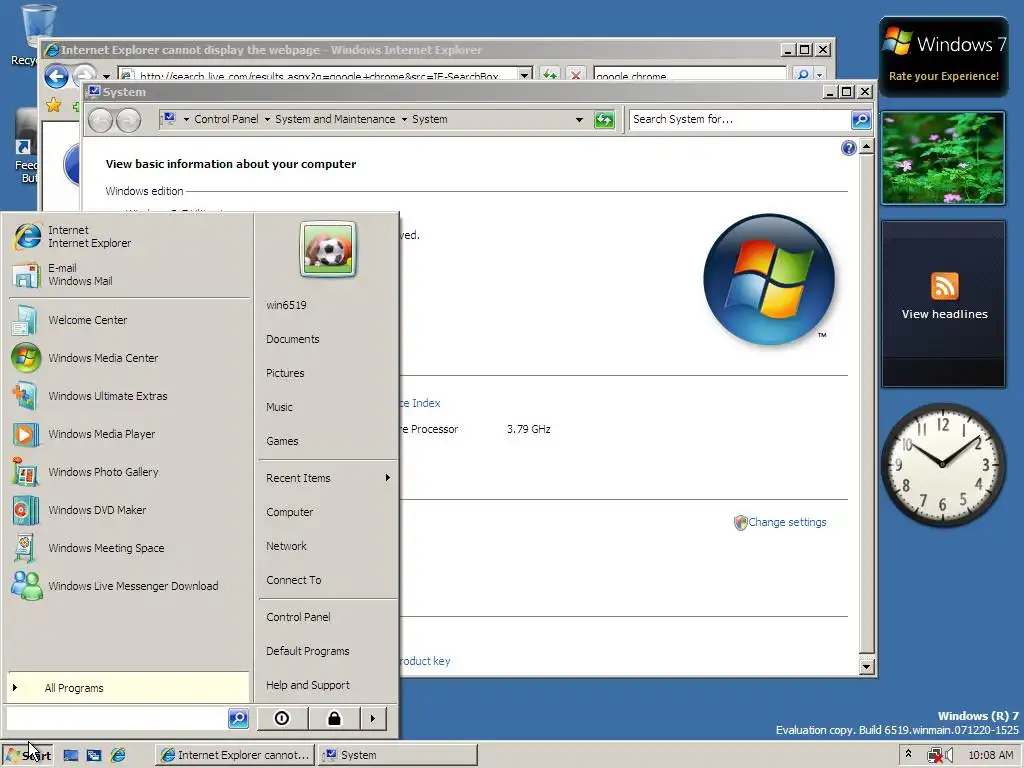Click refresh button in System address bar
This screenshot has height=768, width=1024.
pos(604,120)
